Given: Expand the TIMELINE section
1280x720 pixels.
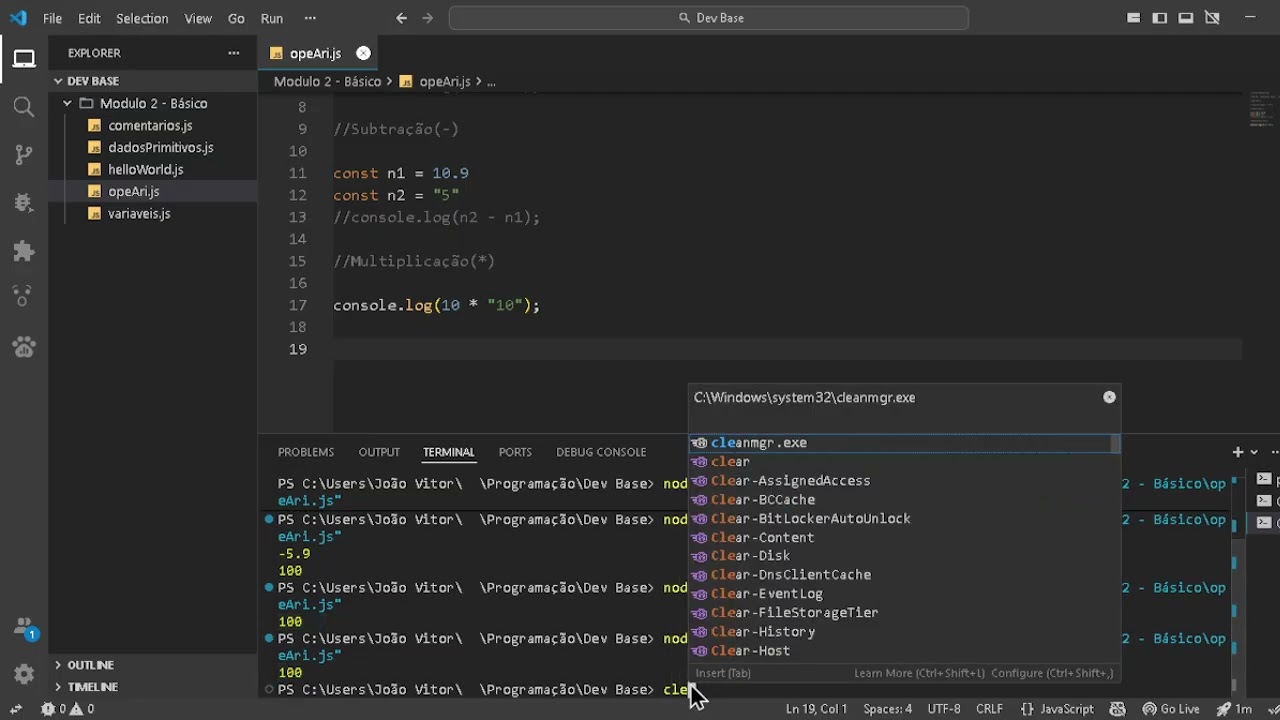Looking at the screenshot, I should (153, 687).
